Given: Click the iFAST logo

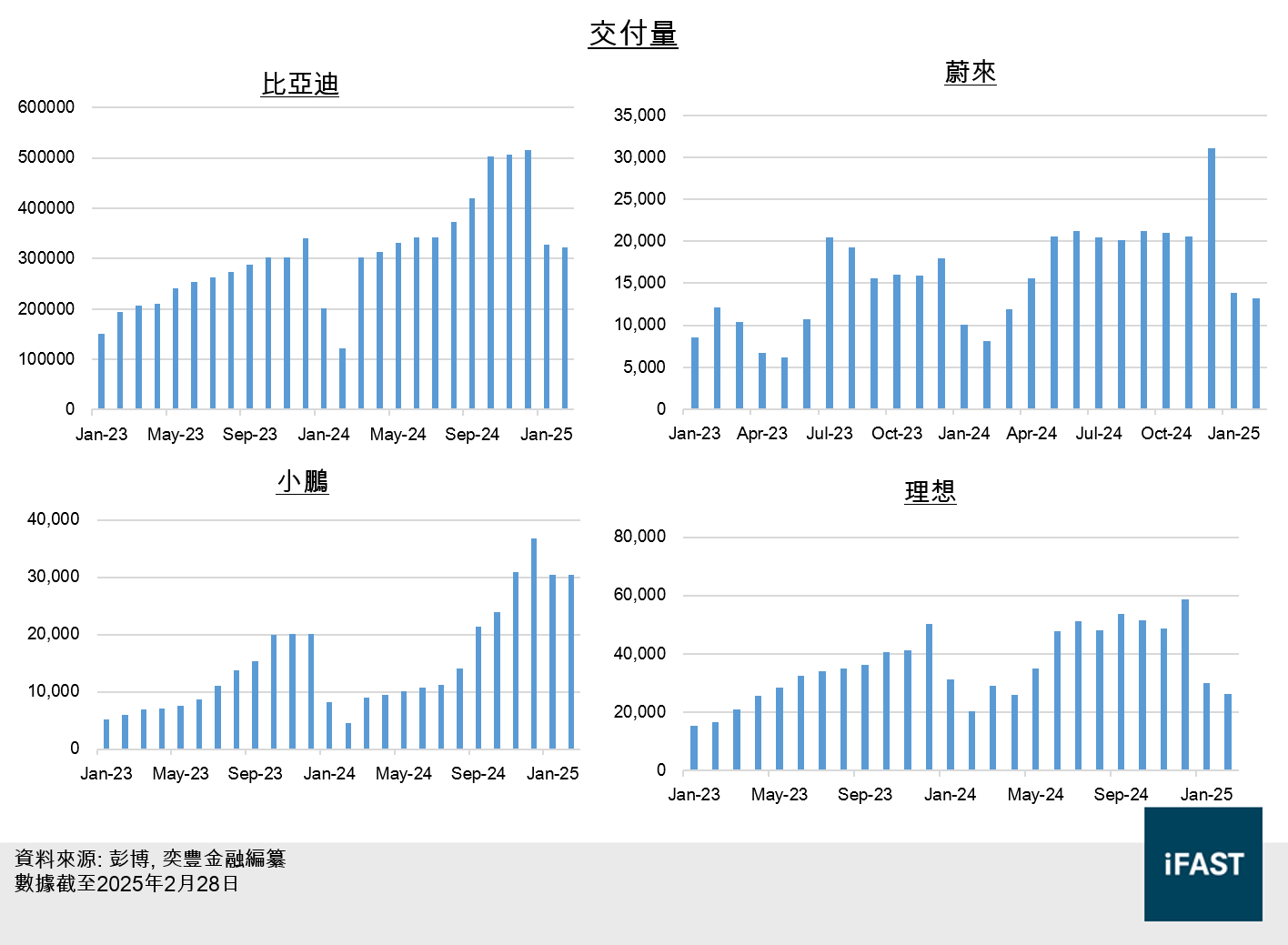Looking at the screenshot, I should 1202,865.
